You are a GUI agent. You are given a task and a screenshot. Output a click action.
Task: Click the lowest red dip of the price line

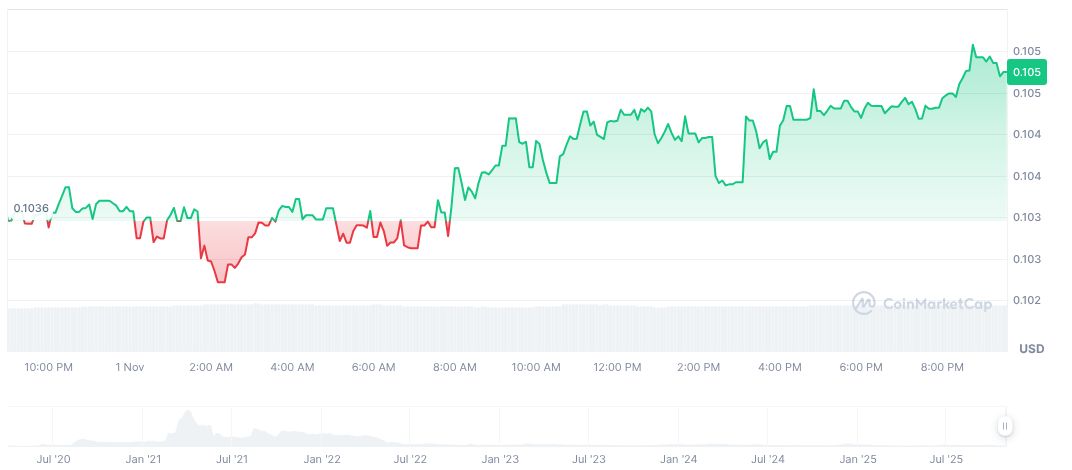tap(220, 282)
